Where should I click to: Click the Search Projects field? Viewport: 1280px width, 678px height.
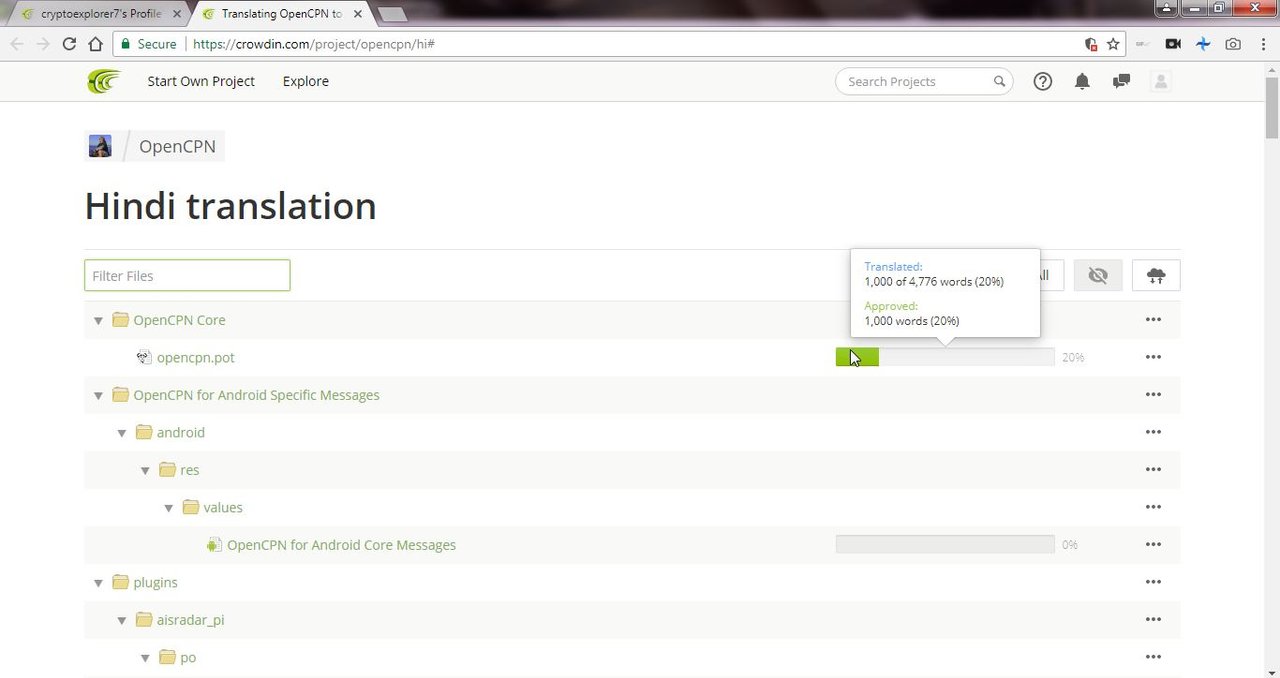tap(924, 82)
